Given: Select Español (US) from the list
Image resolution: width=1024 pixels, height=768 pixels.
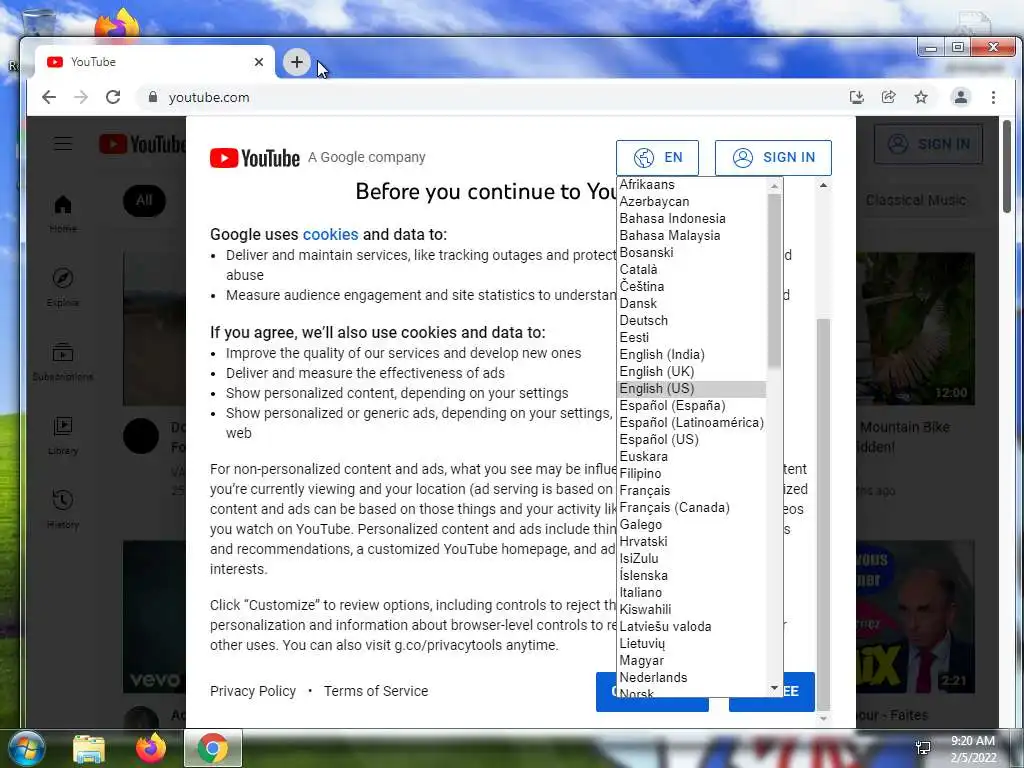Looking at the screenshot, I should point(692,440).
